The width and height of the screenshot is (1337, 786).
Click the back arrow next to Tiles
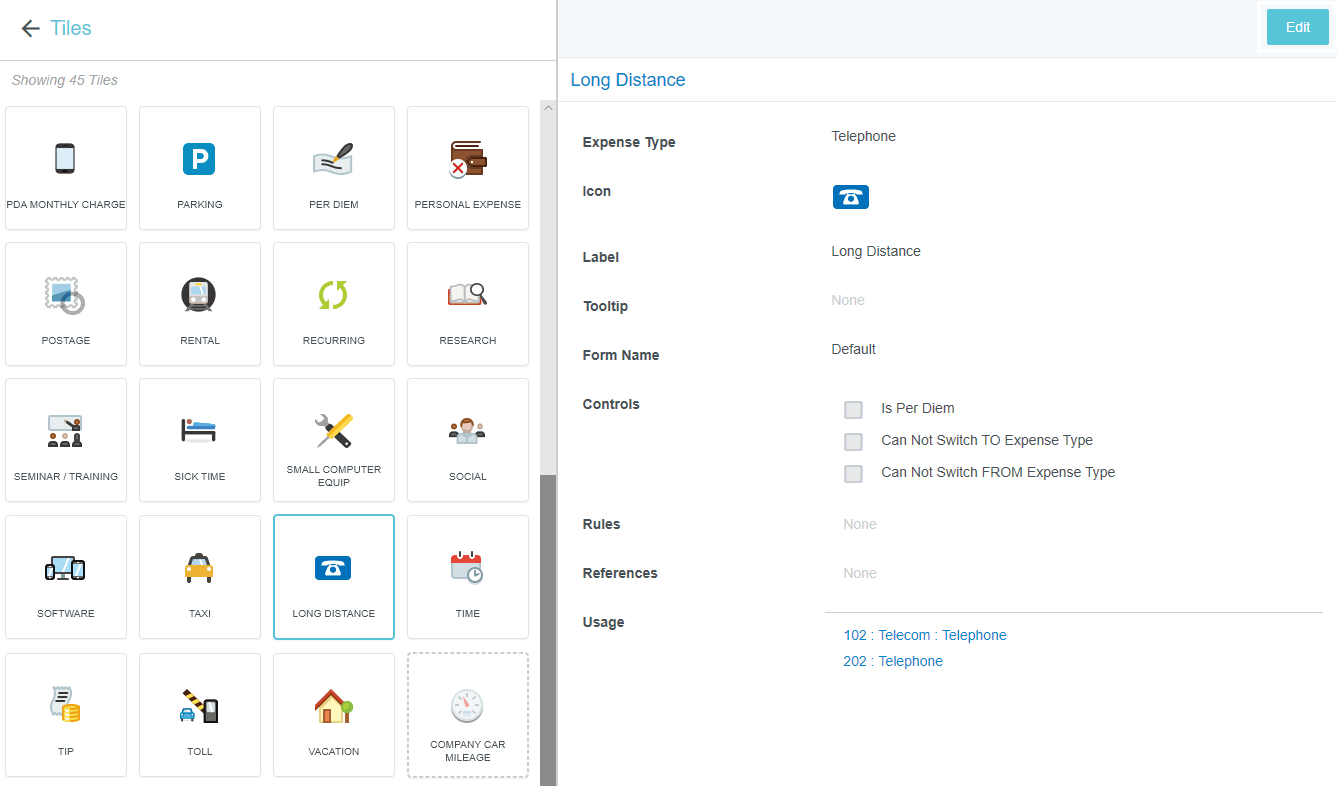click(30, 28)
